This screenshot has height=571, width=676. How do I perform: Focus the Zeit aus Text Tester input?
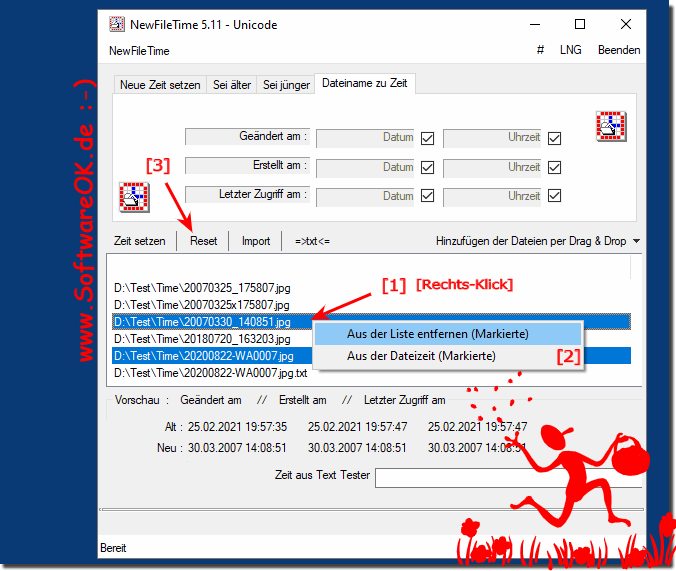509,478
